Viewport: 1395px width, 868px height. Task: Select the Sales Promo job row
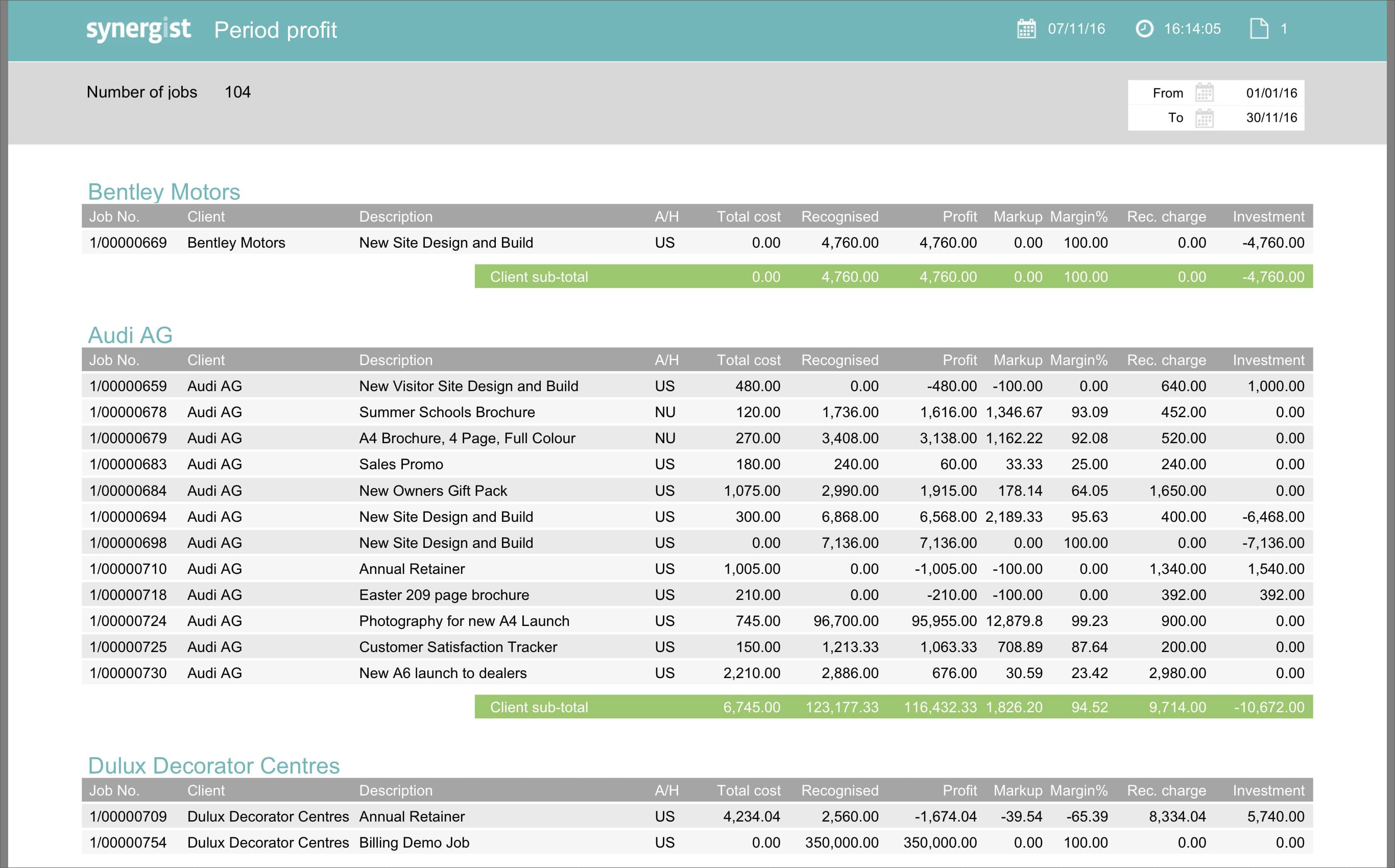click(697, 465)
